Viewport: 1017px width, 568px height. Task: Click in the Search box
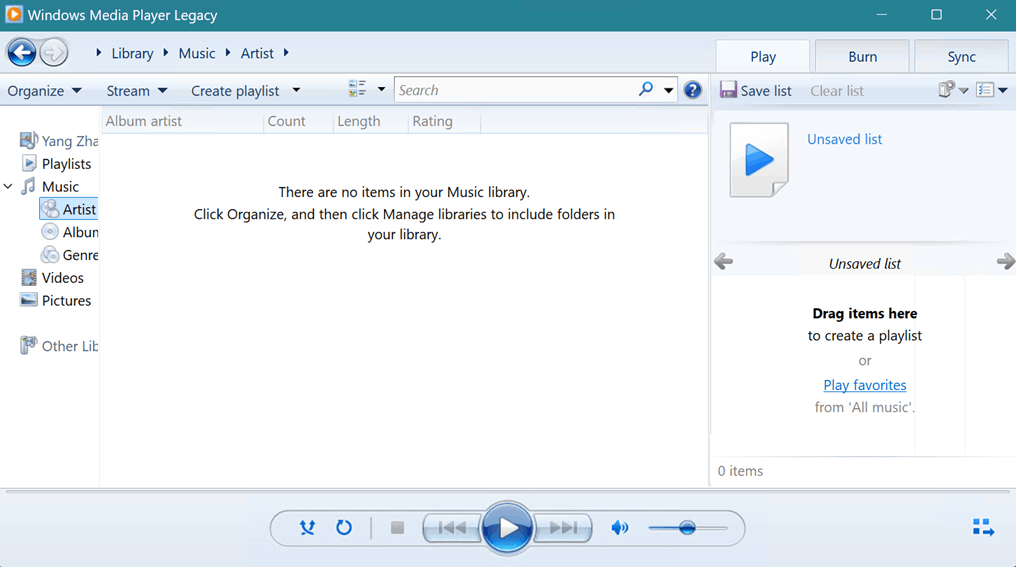516,89
